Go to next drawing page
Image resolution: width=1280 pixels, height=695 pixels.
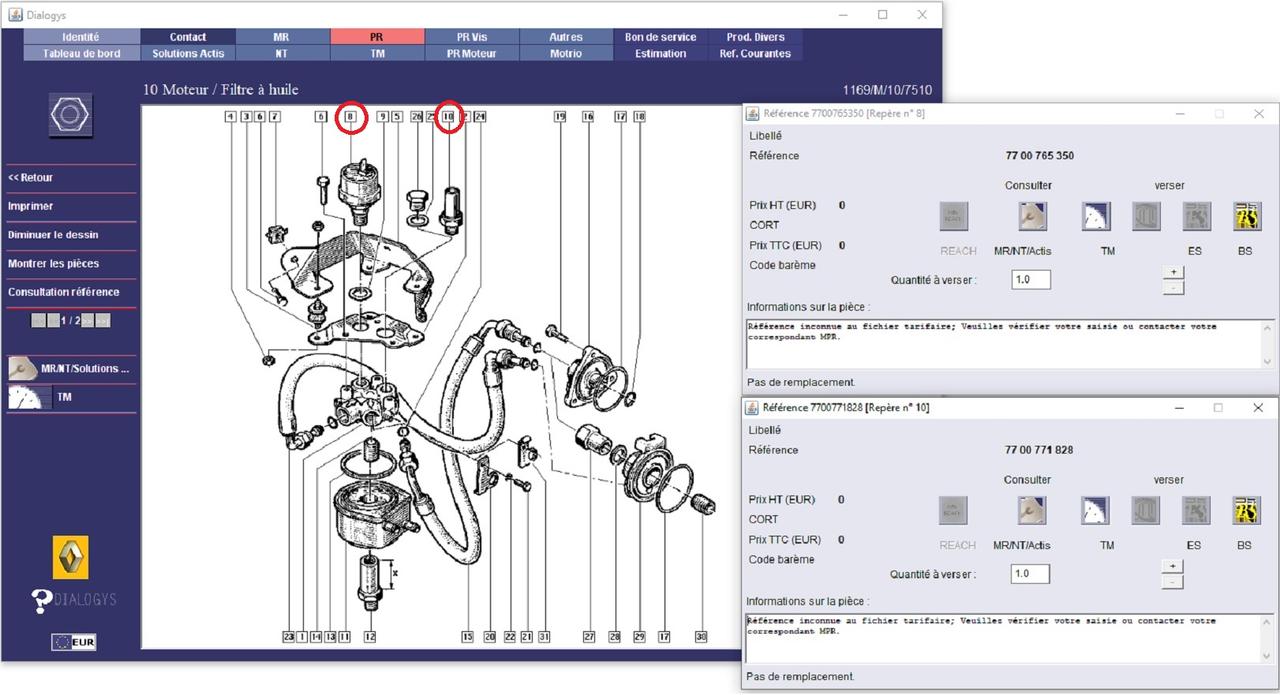87,321
